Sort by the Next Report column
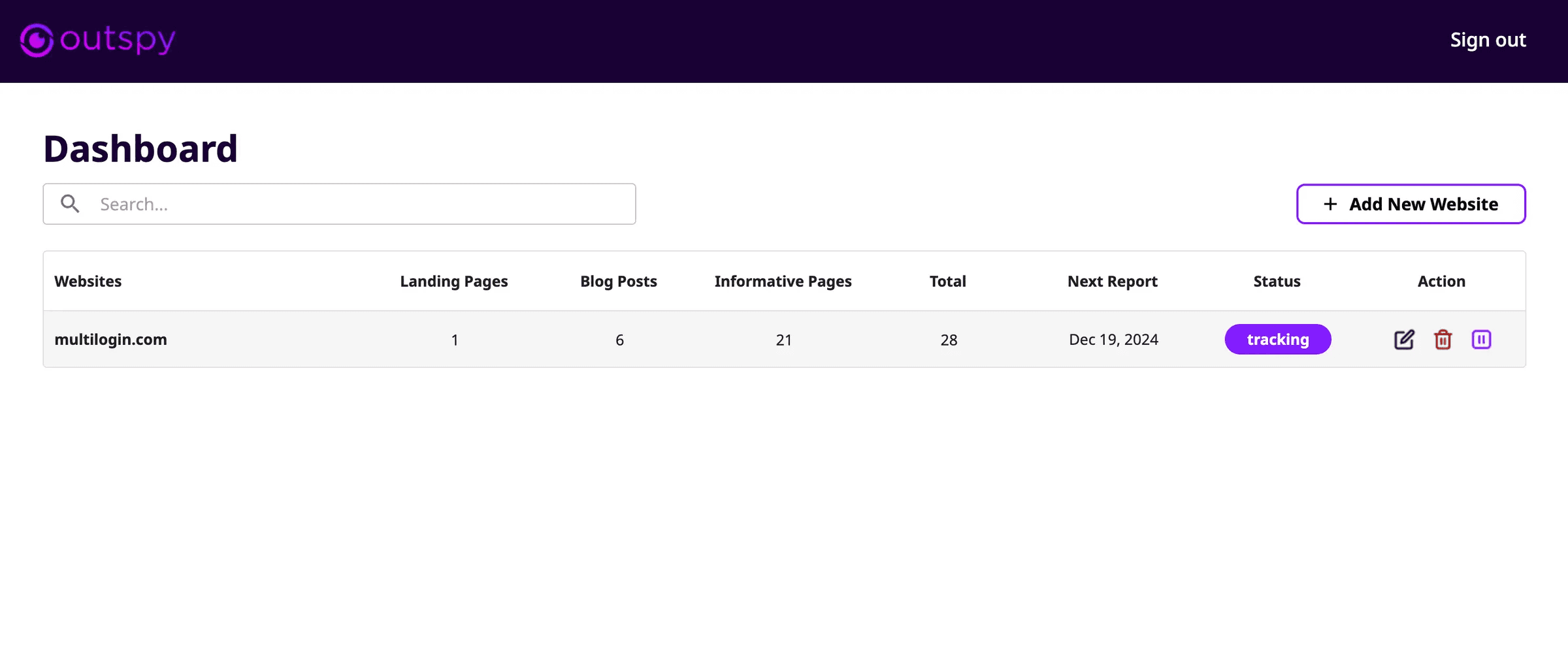 point(1112,282)
